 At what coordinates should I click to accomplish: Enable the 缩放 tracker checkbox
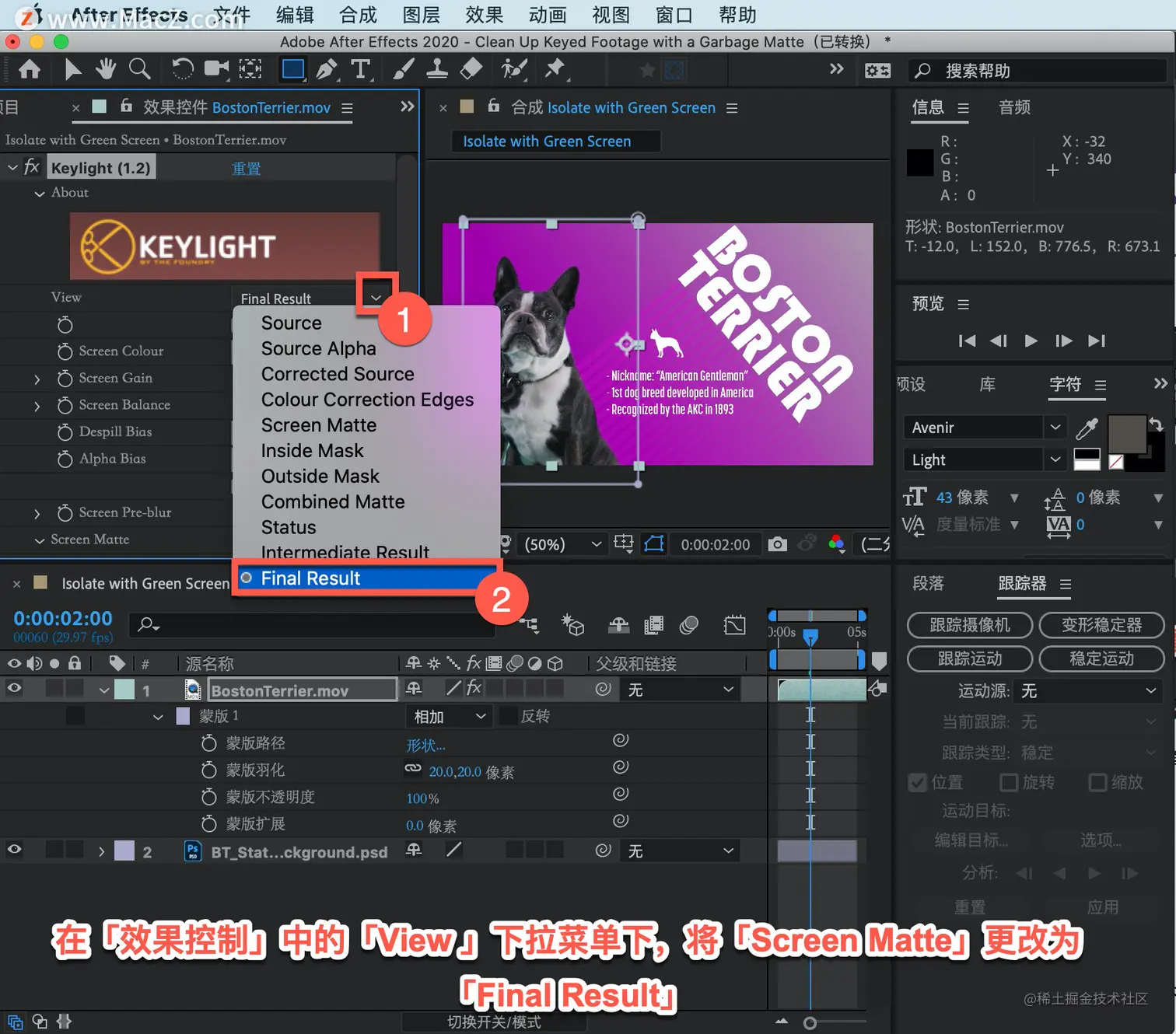tap(1097, 782)
